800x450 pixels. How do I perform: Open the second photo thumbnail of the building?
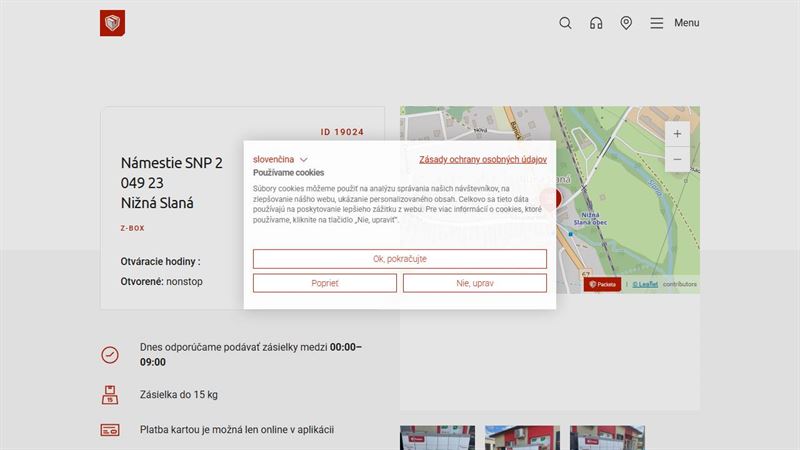[522, 438]
